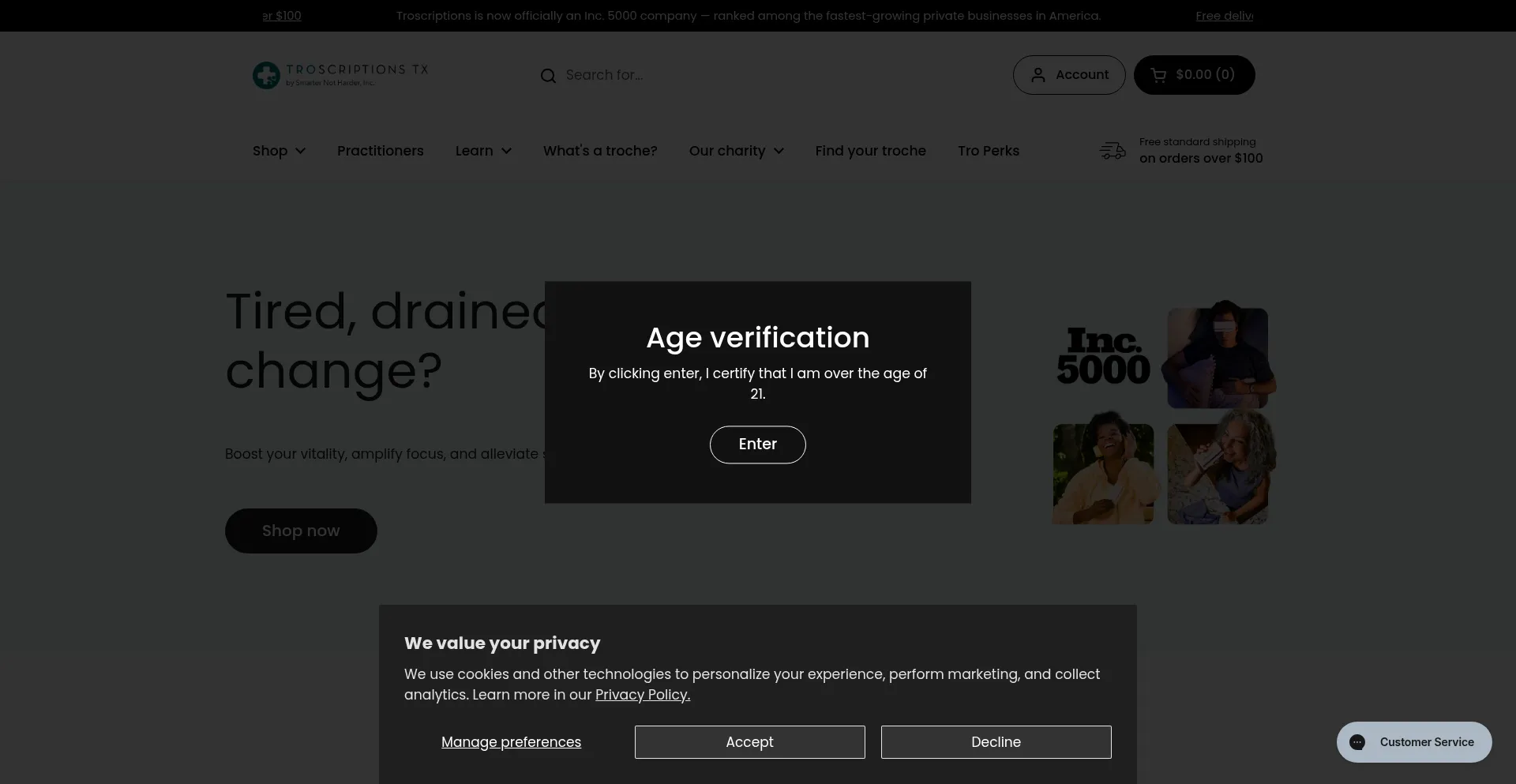This screenshot has height=784, width=1516.
Task: Click the Troscriptions logo icon
Action: [266, 76]
